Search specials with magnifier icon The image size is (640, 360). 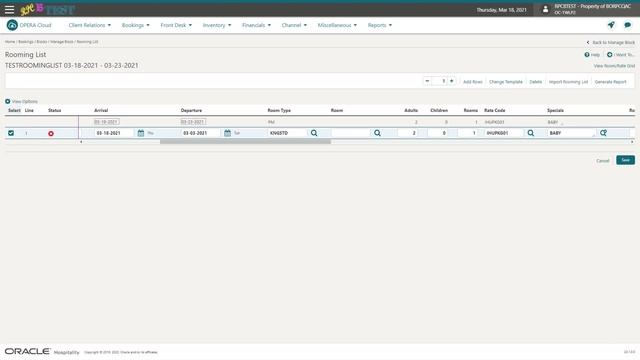click(x=603, y=133)
